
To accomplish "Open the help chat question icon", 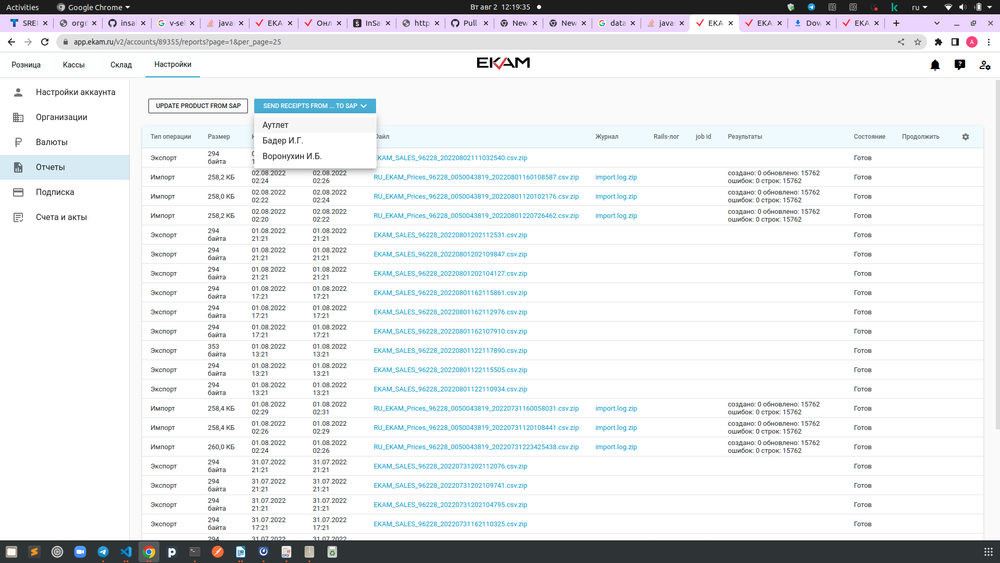I will pyautogui.click(x=960, y=65).
